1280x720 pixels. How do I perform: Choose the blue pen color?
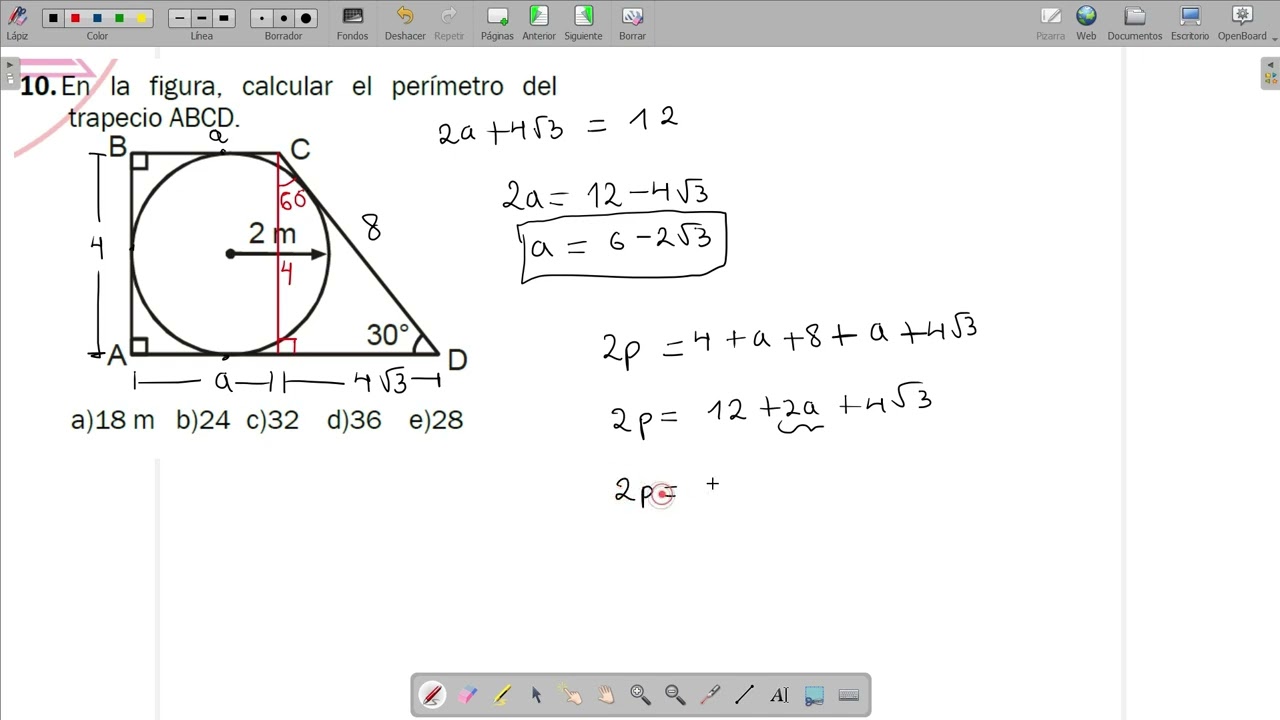(x=97, y=18)
